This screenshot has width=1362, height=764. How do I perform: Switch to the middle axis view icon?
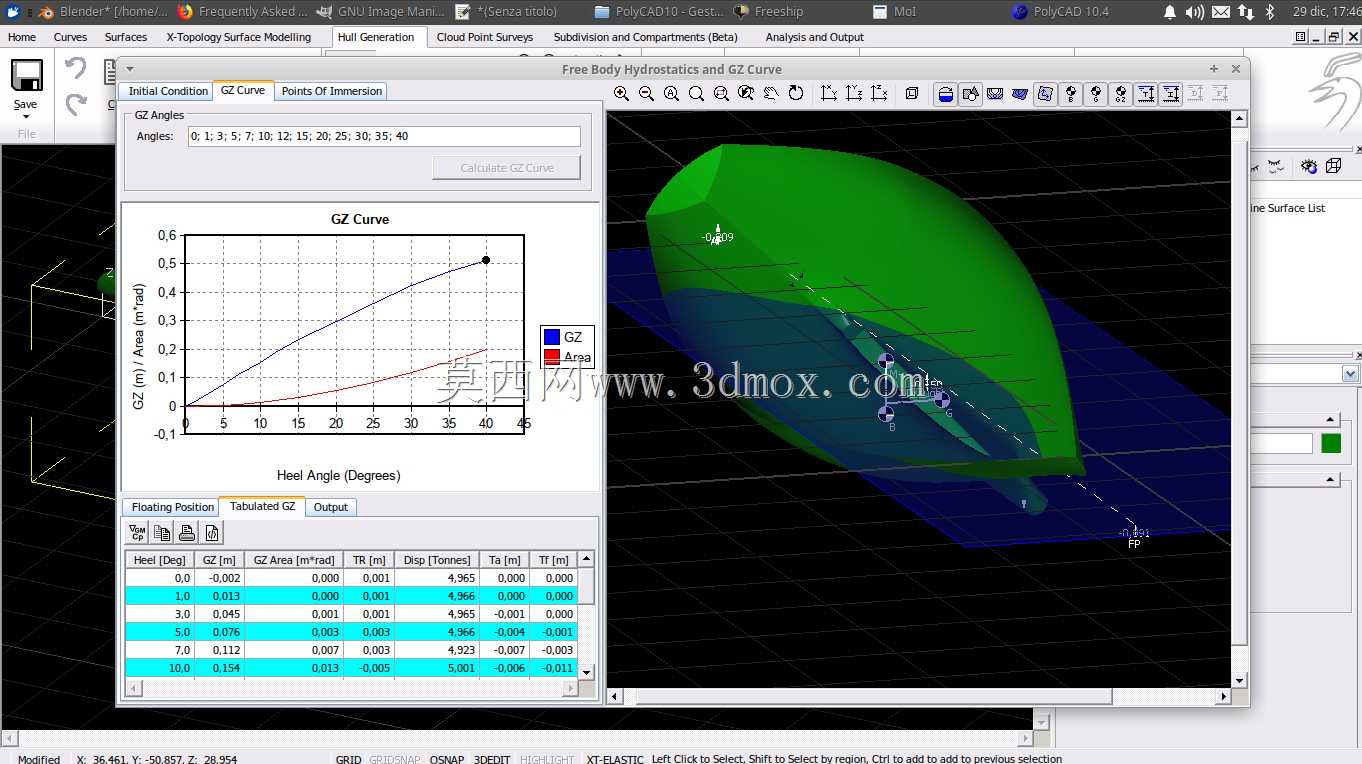click(x=854, y=93)
